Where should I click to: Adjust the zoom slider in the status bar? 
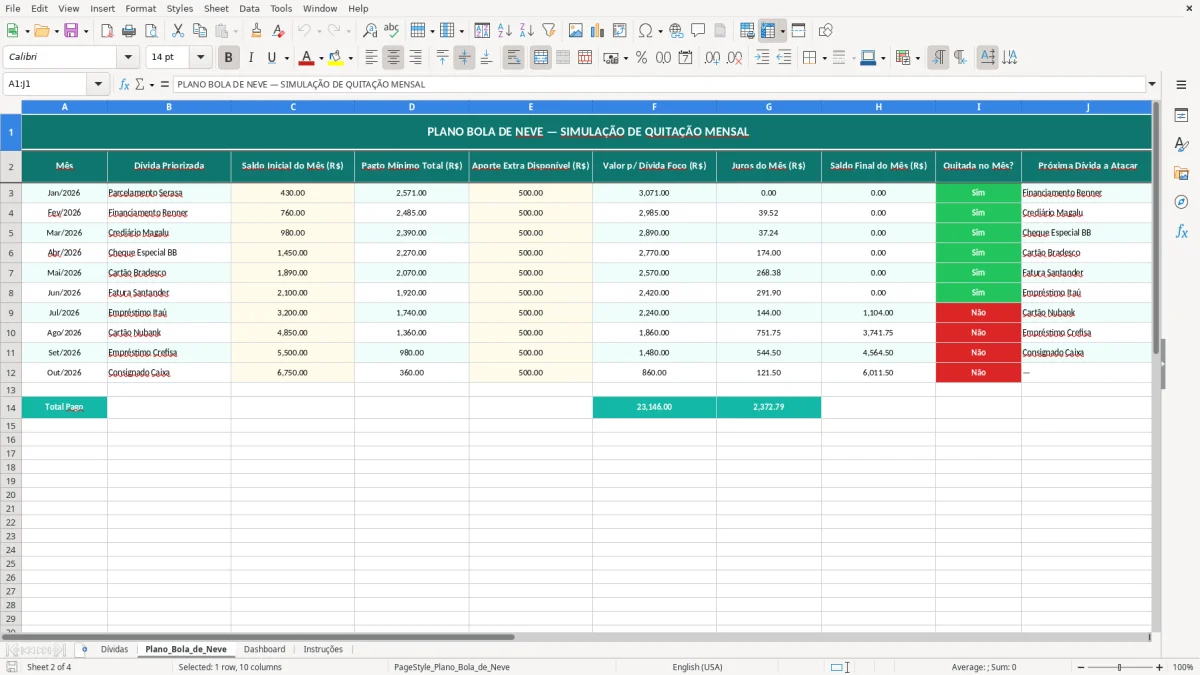point(1119,667)
